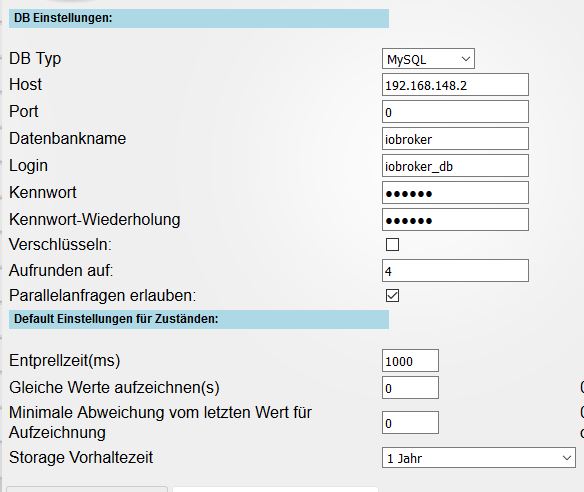This screenshot has width=584, height=492.
Task: Click the Entprellzeit(ms) field with 1000
Action: point(410,361)
